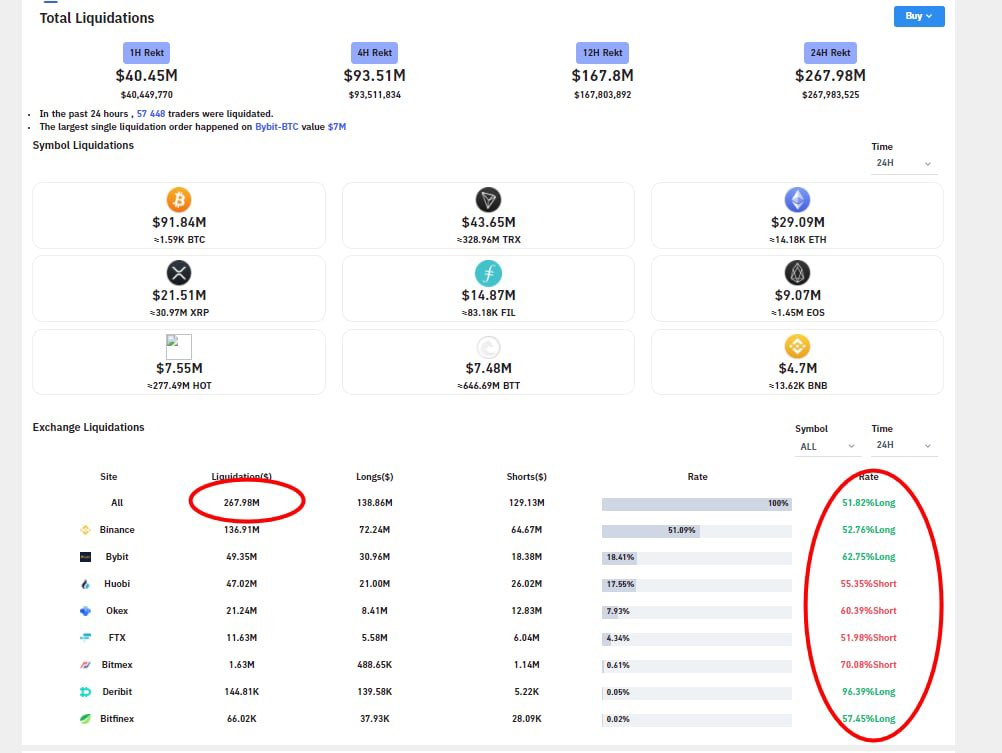1002x753 pixels.
Task: Click the Site column header
Action: click(x=109, y=477)
